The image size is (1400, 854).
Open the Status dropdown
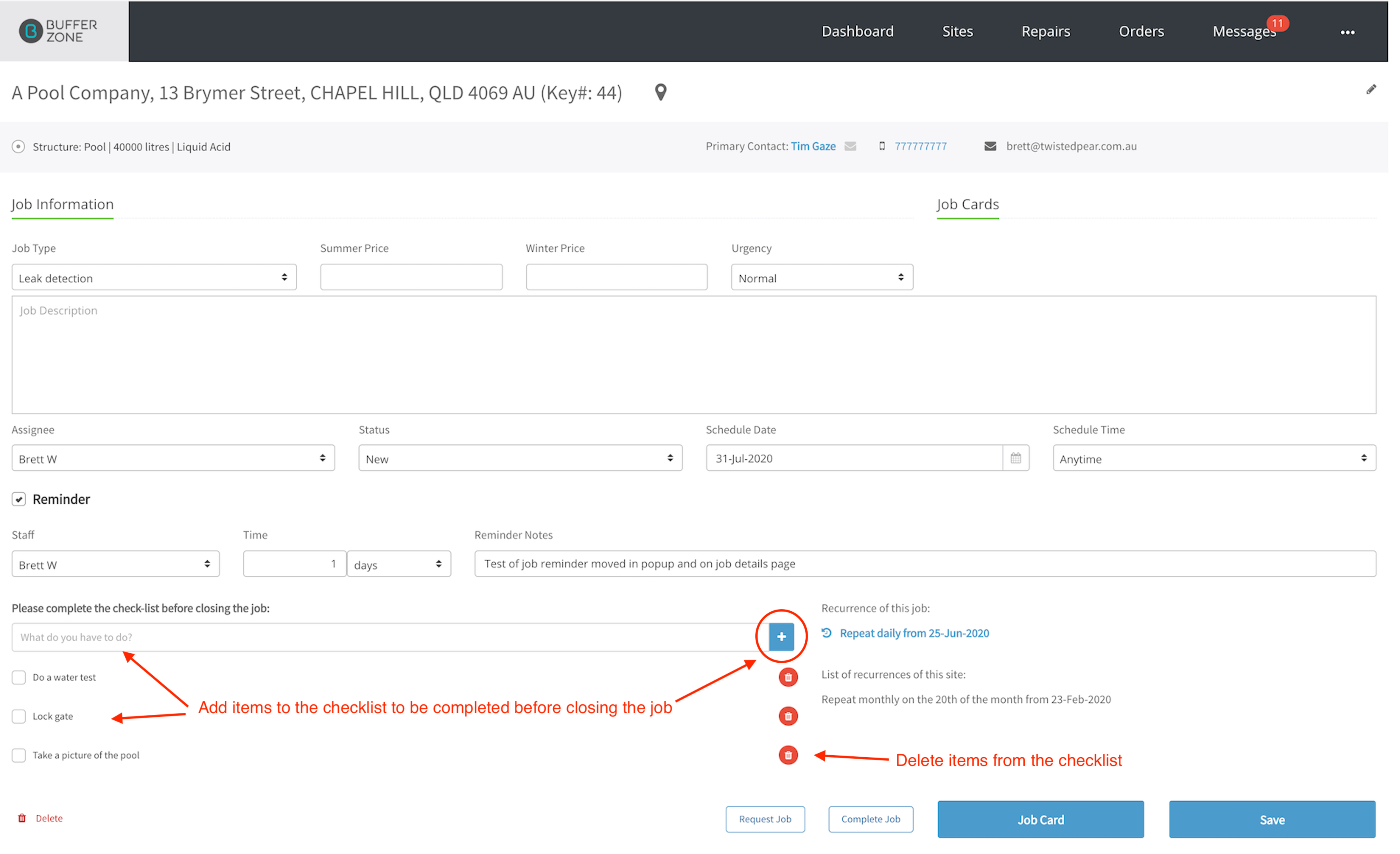[x=520, y=458]
